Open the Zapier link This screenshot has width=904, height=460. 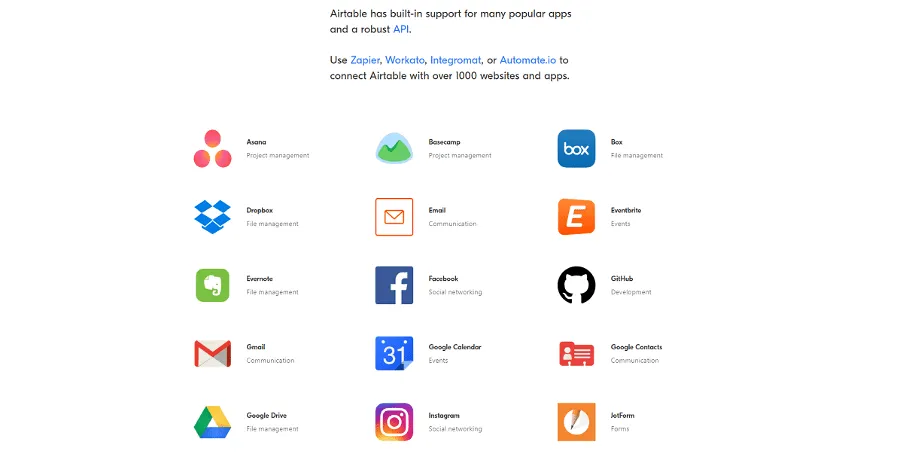365,60
